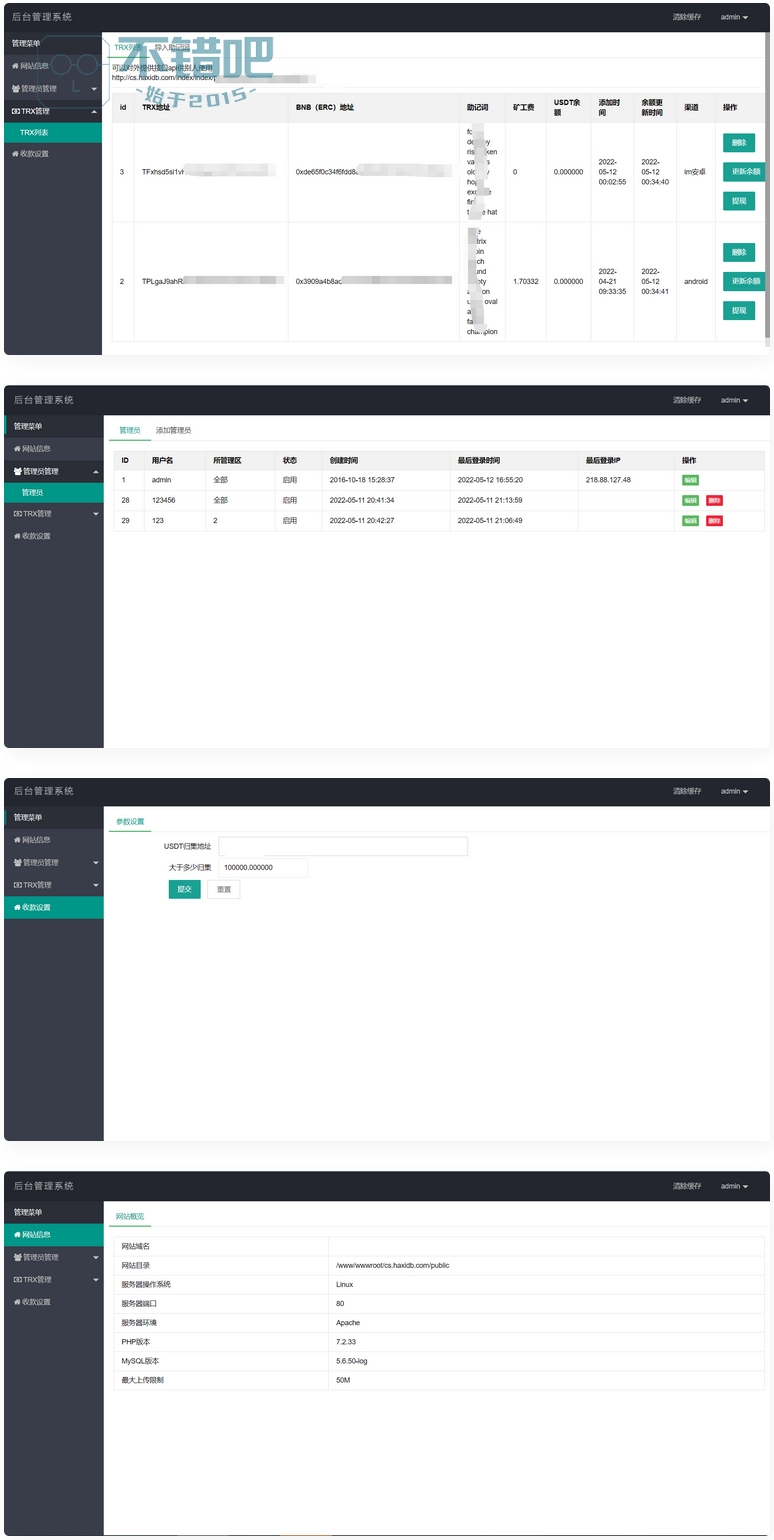Submit the parameter settings with 提交

coord(184,889)
